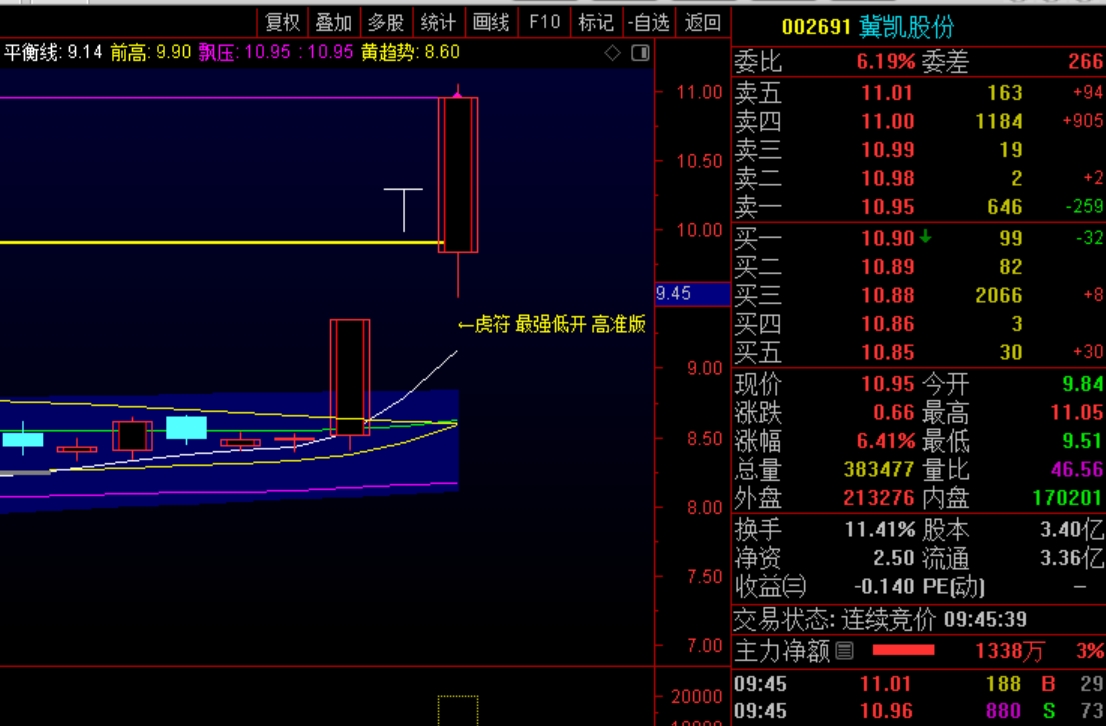Select 卖二 price 10.98

tap(887, 179)
